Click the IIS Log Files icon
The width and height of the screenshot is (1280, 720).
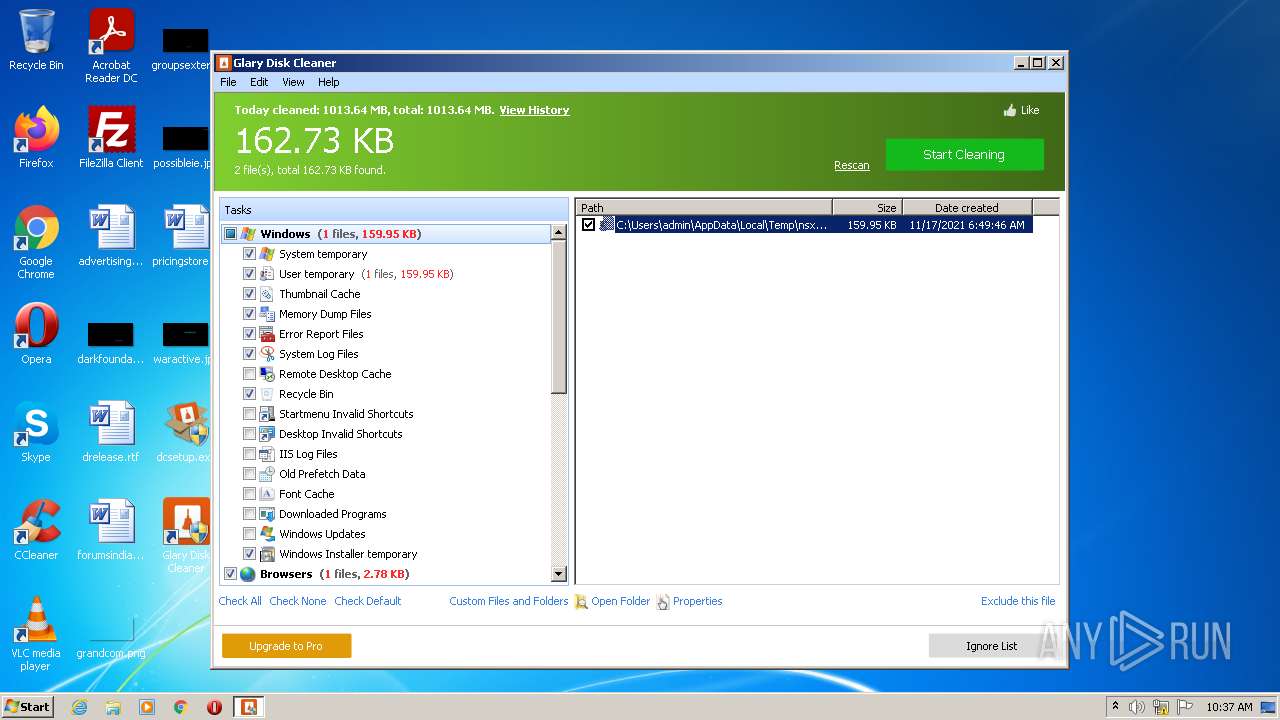pos(267,454)
